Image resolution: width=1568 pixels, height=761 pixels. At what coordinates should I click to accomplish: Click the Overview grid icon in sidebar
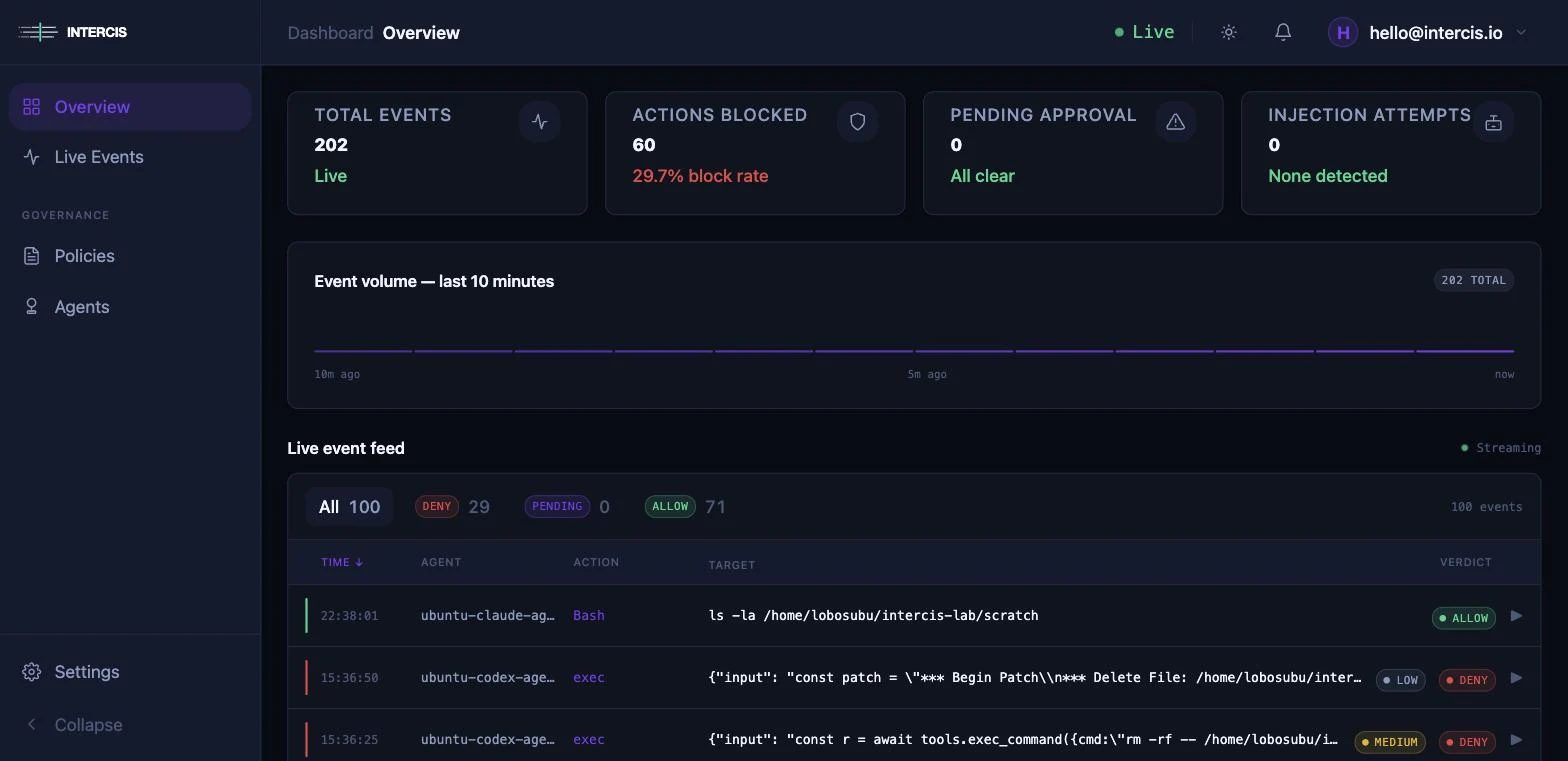coord(31,107)
